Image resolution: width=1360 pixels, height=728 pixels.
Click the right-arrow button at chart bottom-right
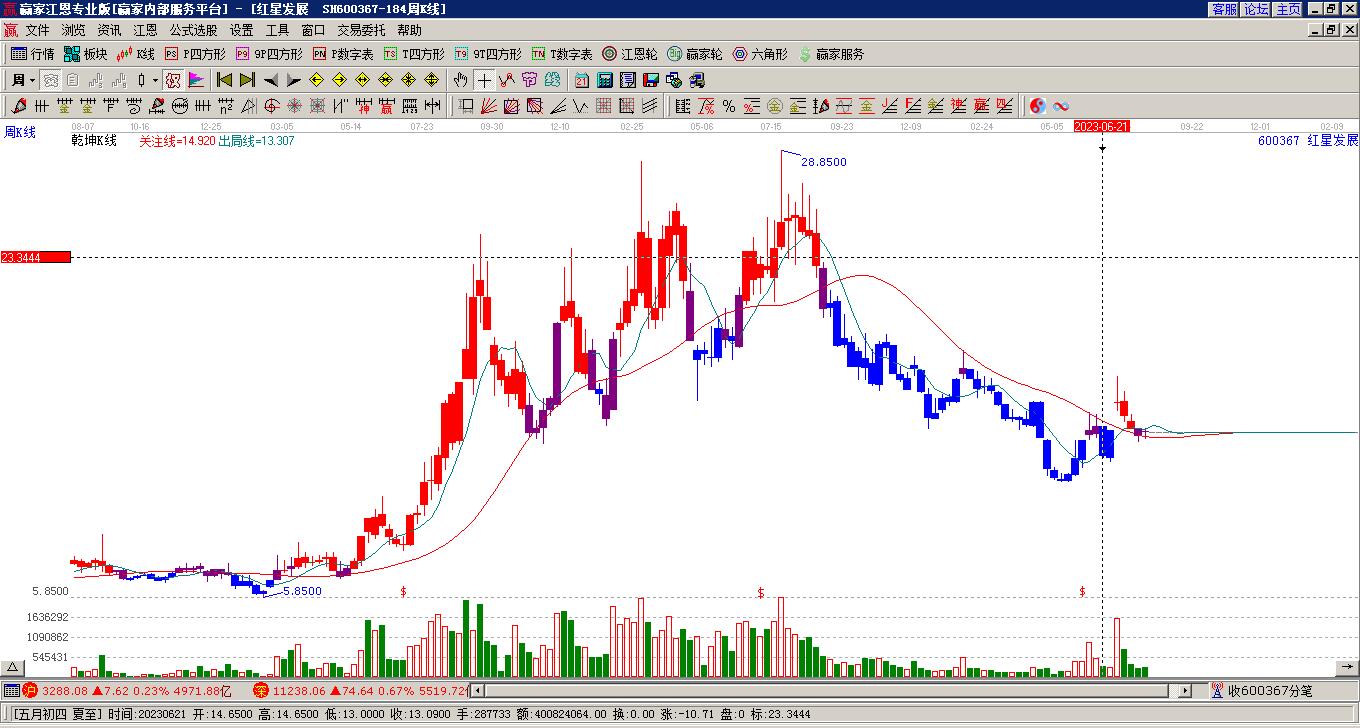coord(1347,667)
